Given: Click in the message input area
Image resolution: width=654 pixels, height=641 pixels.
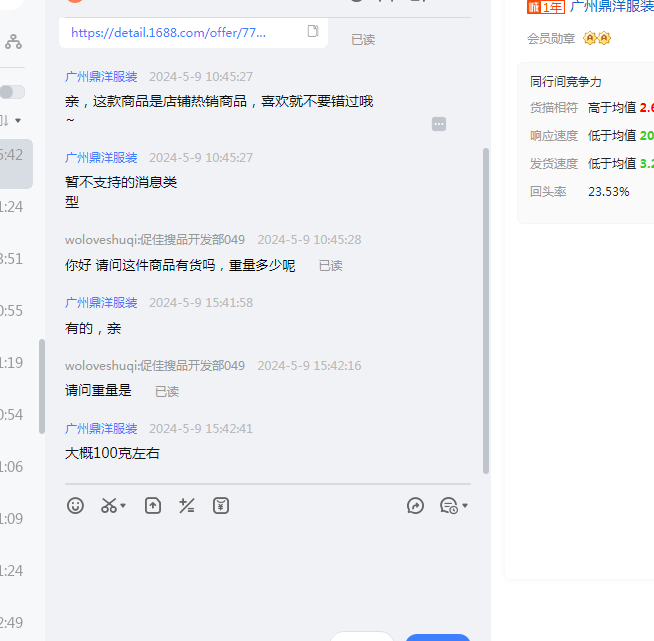Looking at the screenshot, I should tap(270, 570).
